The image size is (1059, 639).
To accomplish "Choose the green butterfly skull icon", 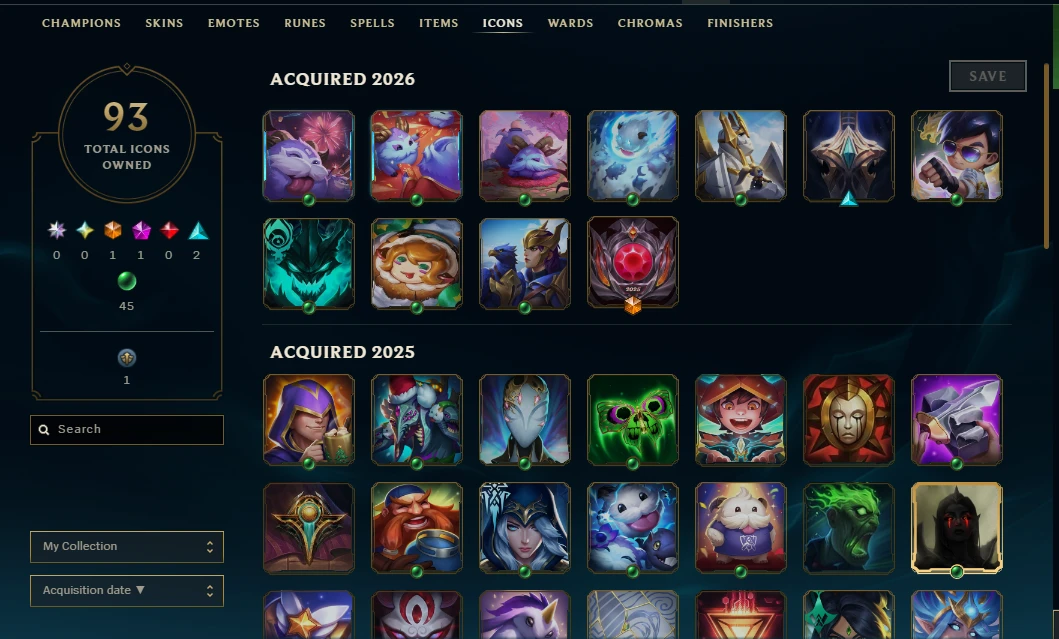I will click(633, 419).
